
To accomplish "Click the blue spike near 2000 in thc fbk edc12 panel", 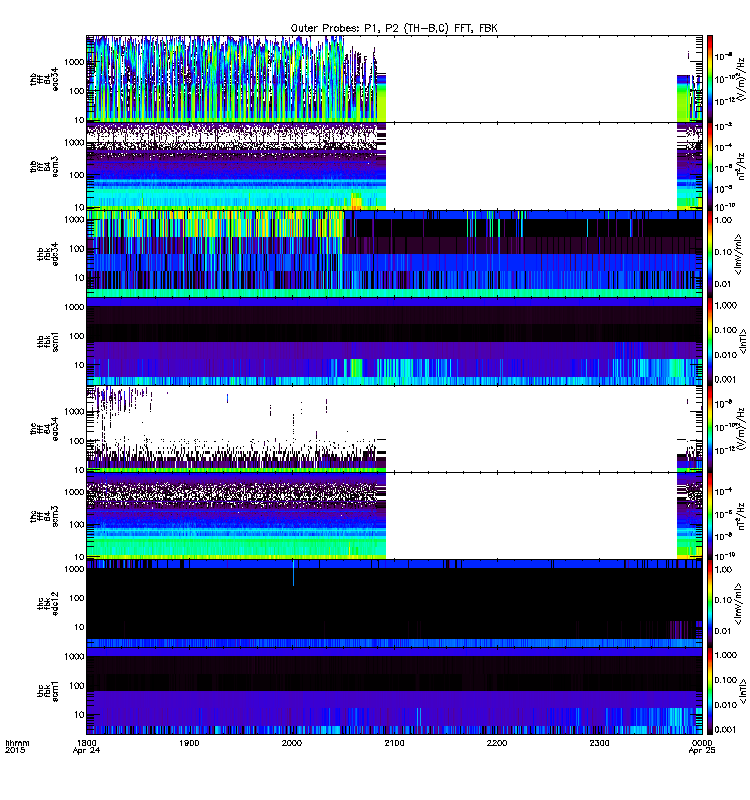I will [293, 573].
